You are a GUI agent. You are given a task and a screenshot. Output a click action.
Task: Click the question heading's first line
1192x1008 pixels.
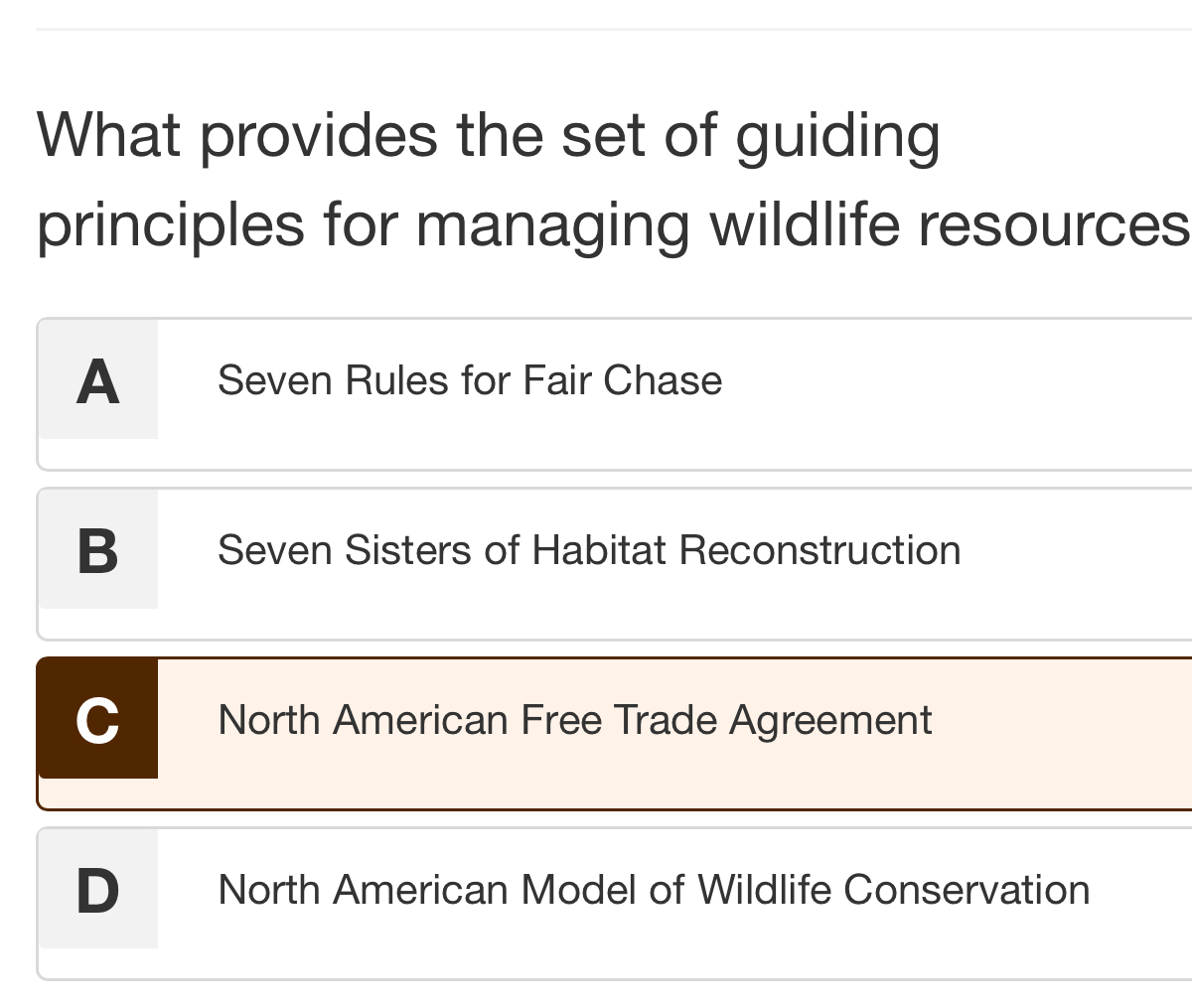pos(488,134)
